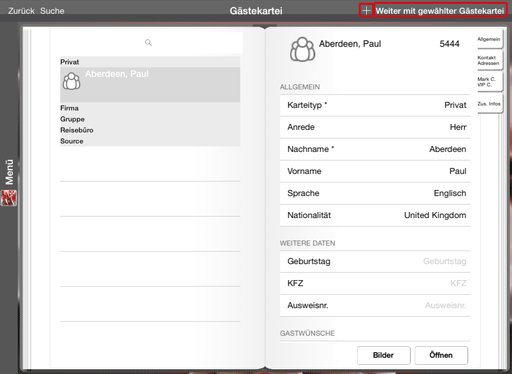Edit the Vorname field showing Paul
The width and height of the screenshot is (512, 374).
375,171
